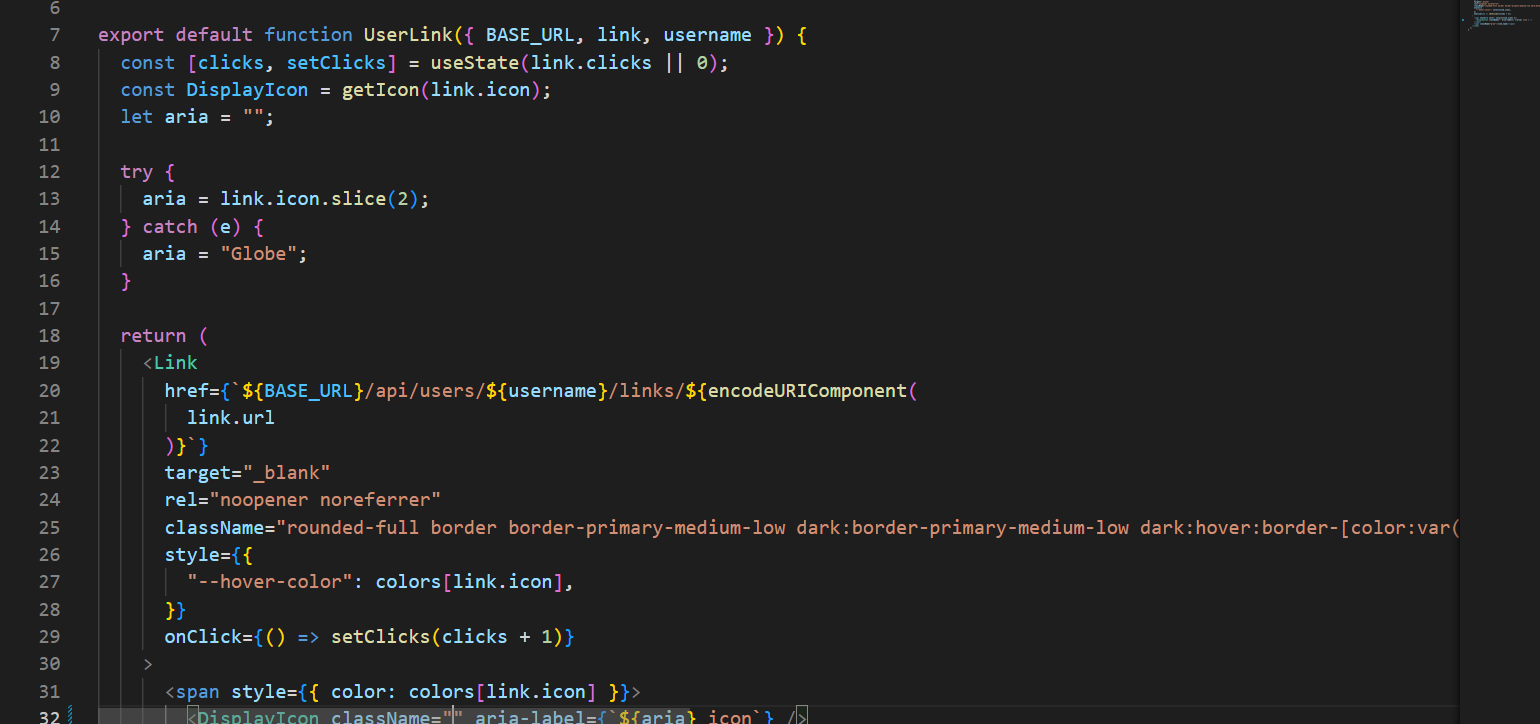
Task: Click the useState call on line 8
Action: 475,62
